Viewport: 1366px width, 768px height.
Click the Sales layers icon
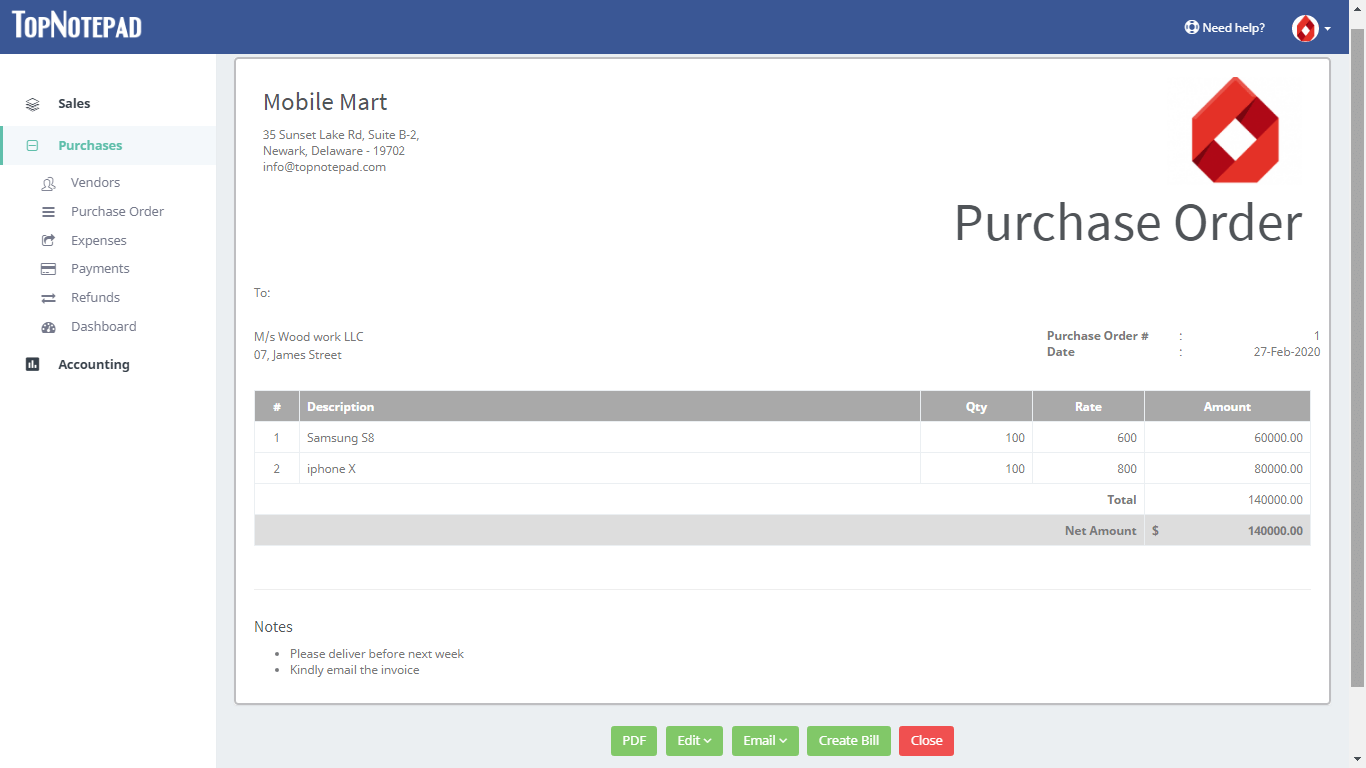tap(32, 104)
